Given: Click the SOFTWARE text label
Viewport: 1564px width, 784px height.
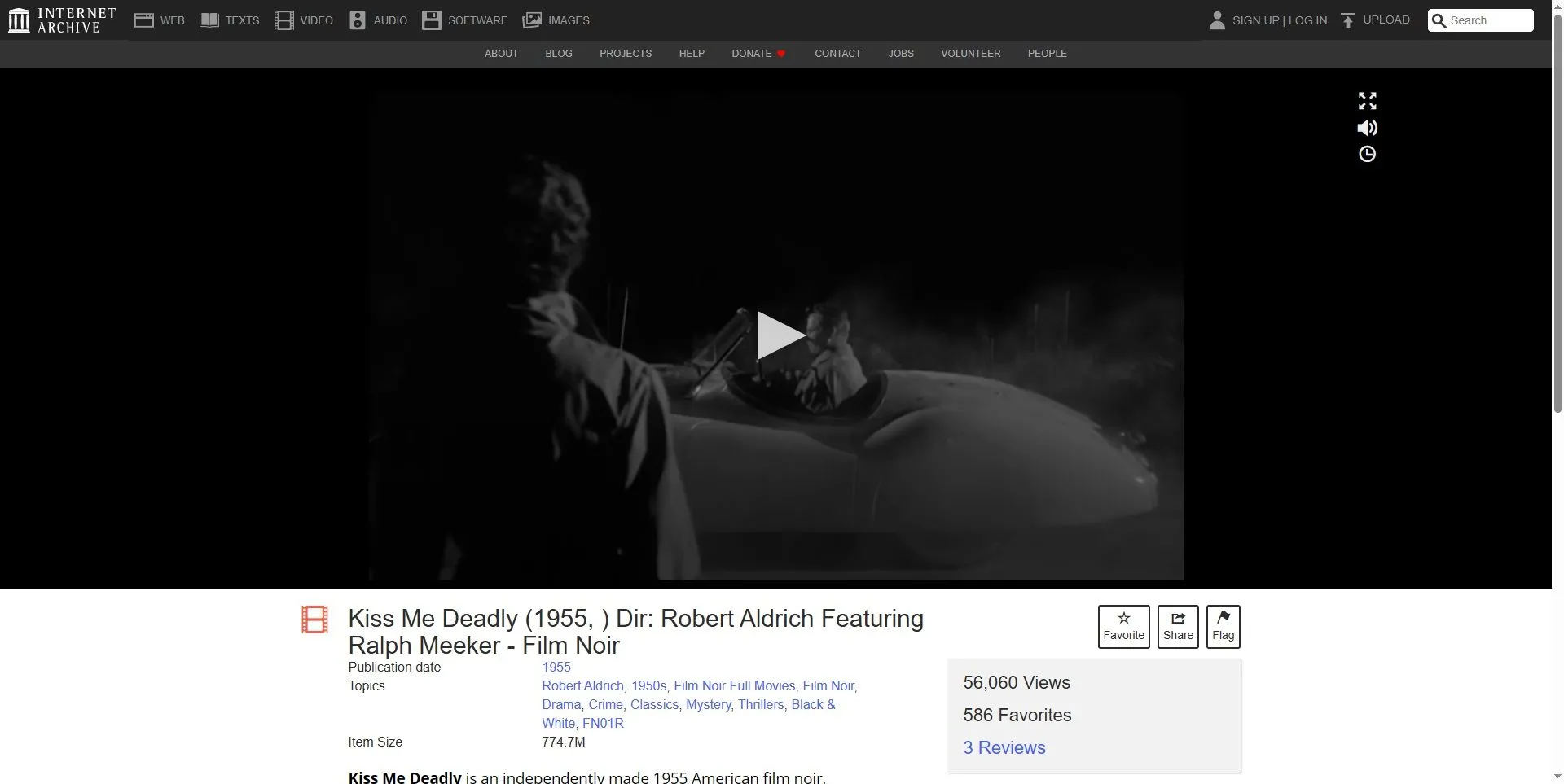Looking at the screenshot, I should click(x=477, y=20).
